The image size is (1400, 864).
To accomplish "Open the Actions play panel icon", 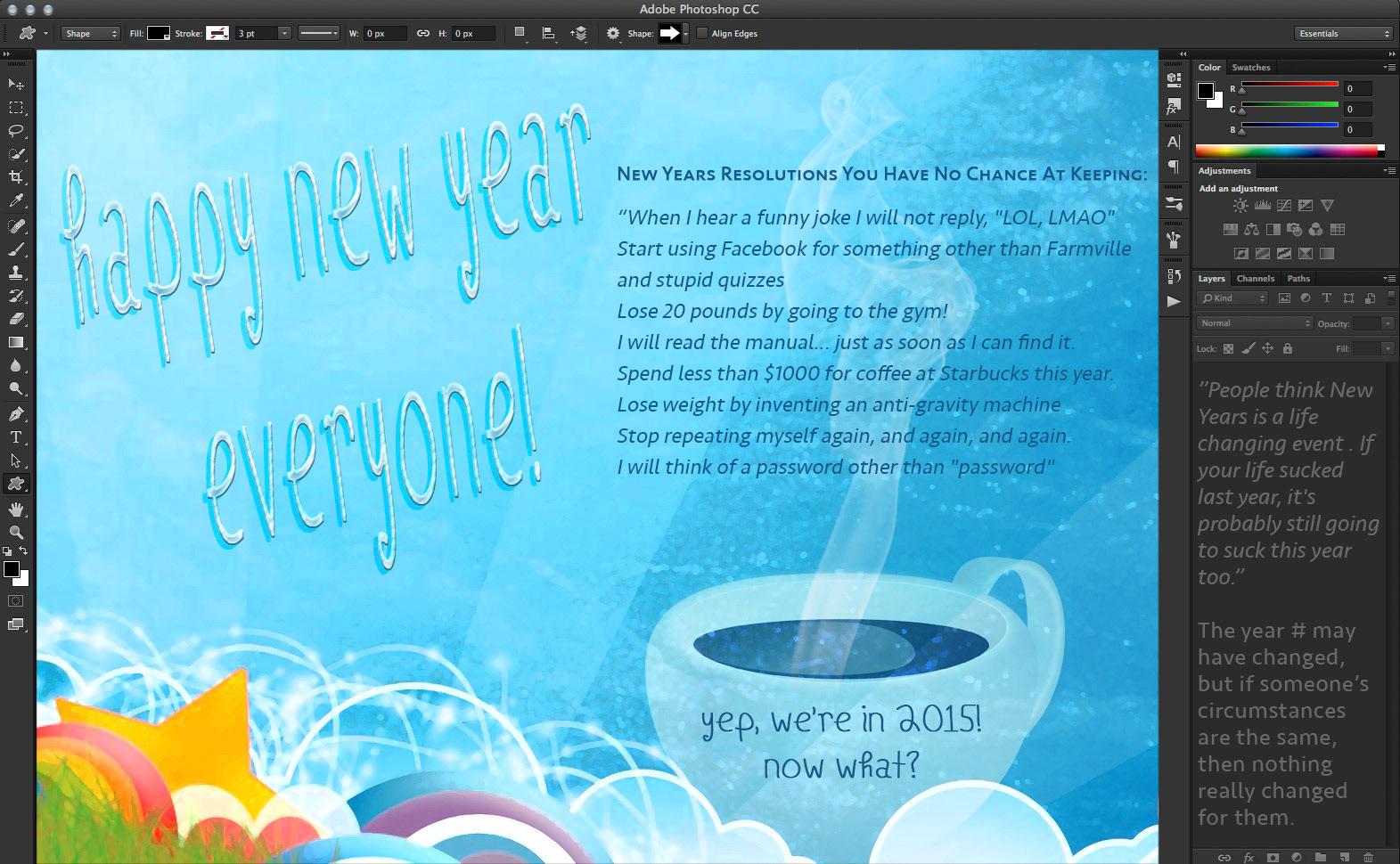I will pyautogui.click(x=1174, y=301).
